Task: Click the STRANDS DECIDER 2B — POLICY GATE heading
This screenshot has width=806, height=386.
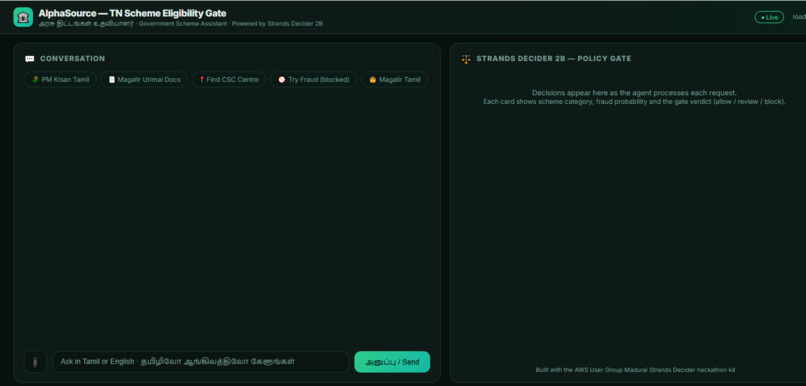Action: 554,59
